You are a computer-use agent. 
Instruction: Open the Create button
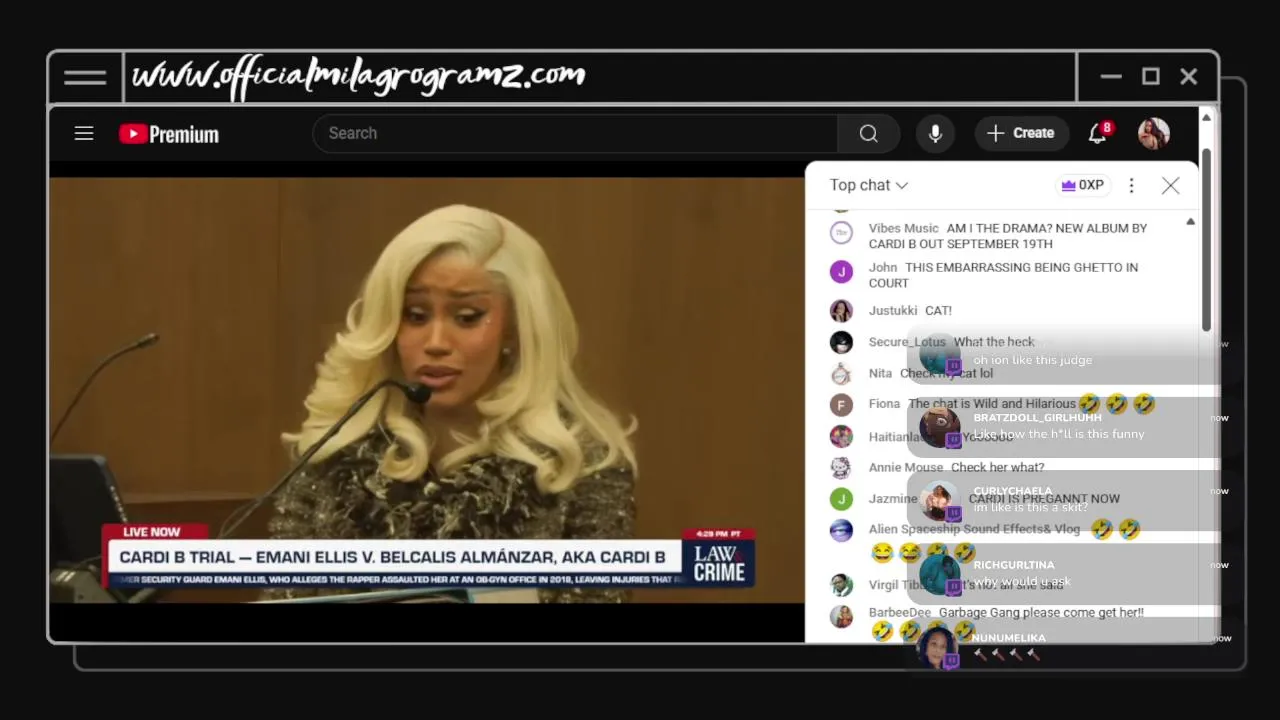click(x=1020, y=133)
